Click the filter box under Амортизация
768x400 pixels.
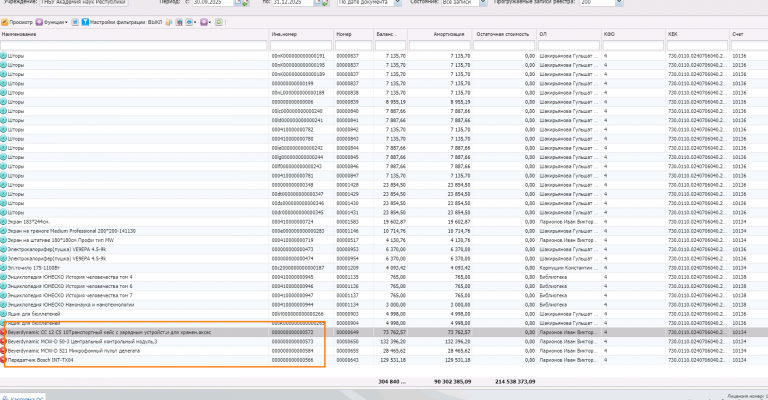(439, 46)
